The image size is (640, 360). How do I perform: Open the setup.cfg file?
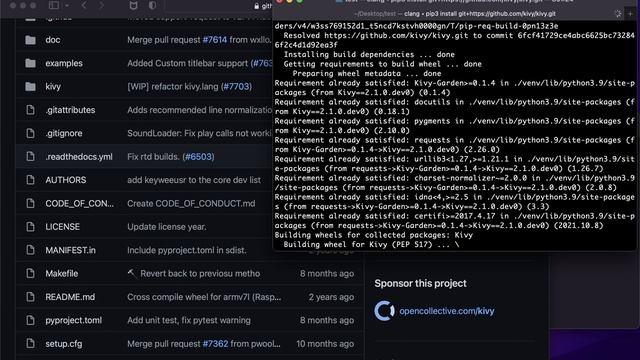64,344
